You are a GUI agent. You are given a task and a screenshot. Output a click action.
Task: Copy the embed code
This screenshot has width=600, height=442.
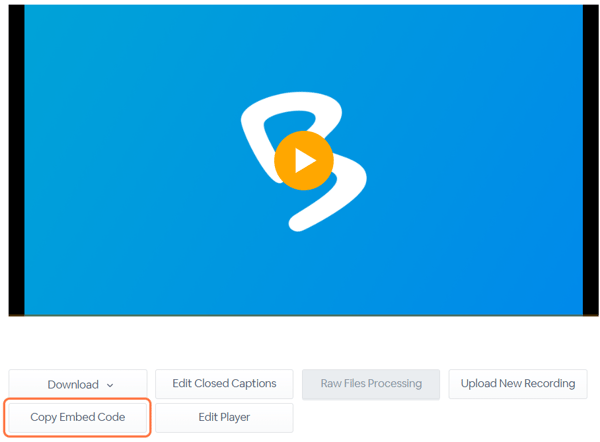pos(78,417)
